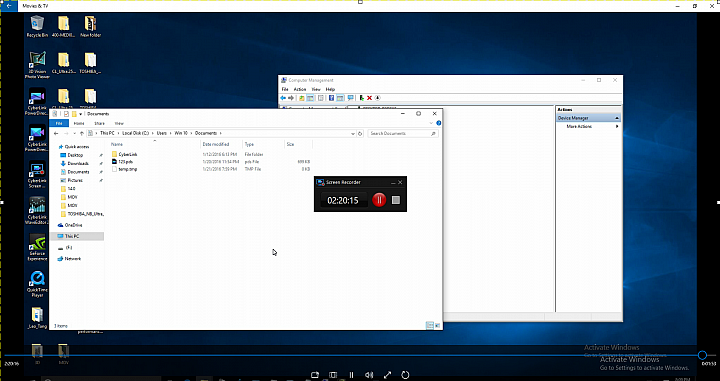Click Back arrow in File Explorer
Viewport: 720px width, 381px height.
tap(56, 134)
